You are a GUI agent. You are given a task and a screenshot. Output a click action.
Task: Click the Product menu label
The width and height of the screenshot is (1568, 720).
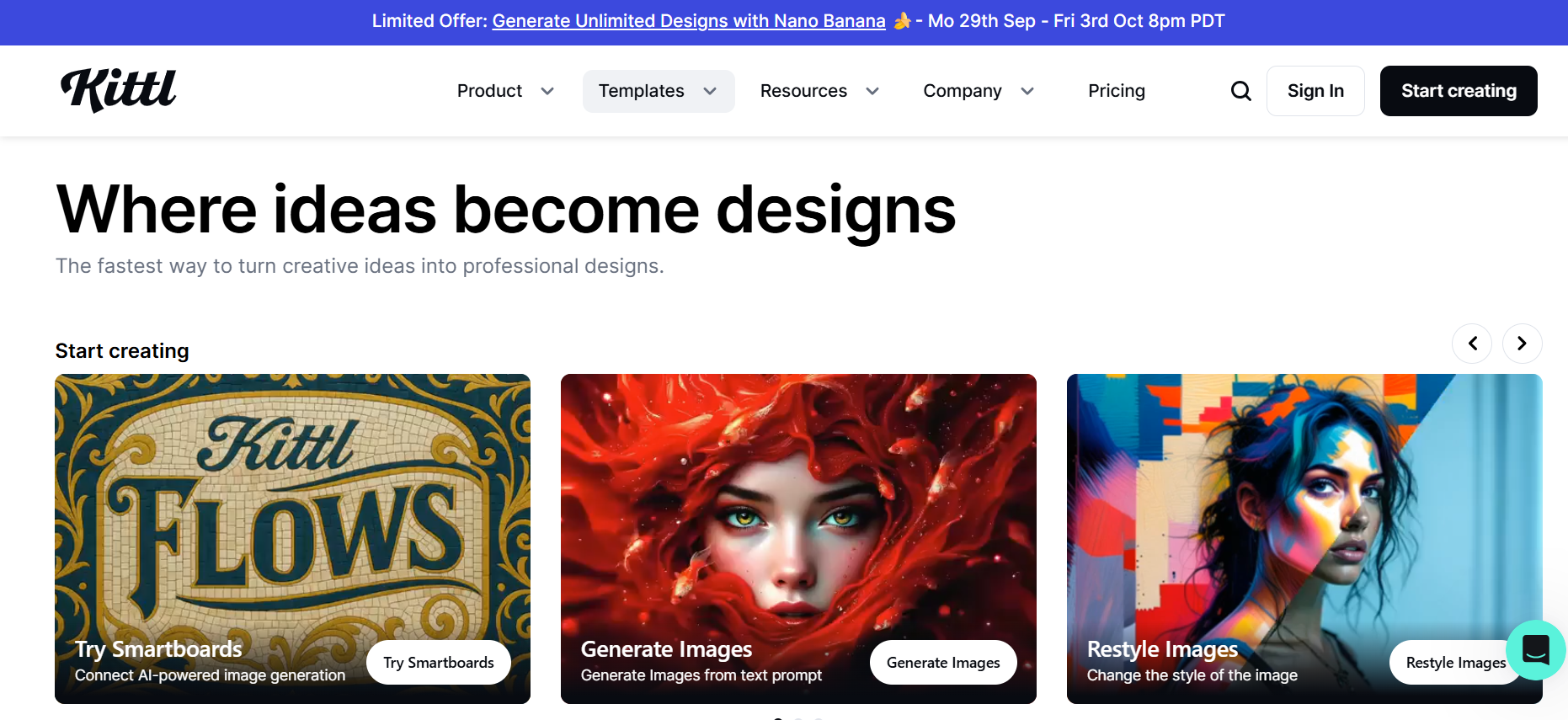click(489, 91)
